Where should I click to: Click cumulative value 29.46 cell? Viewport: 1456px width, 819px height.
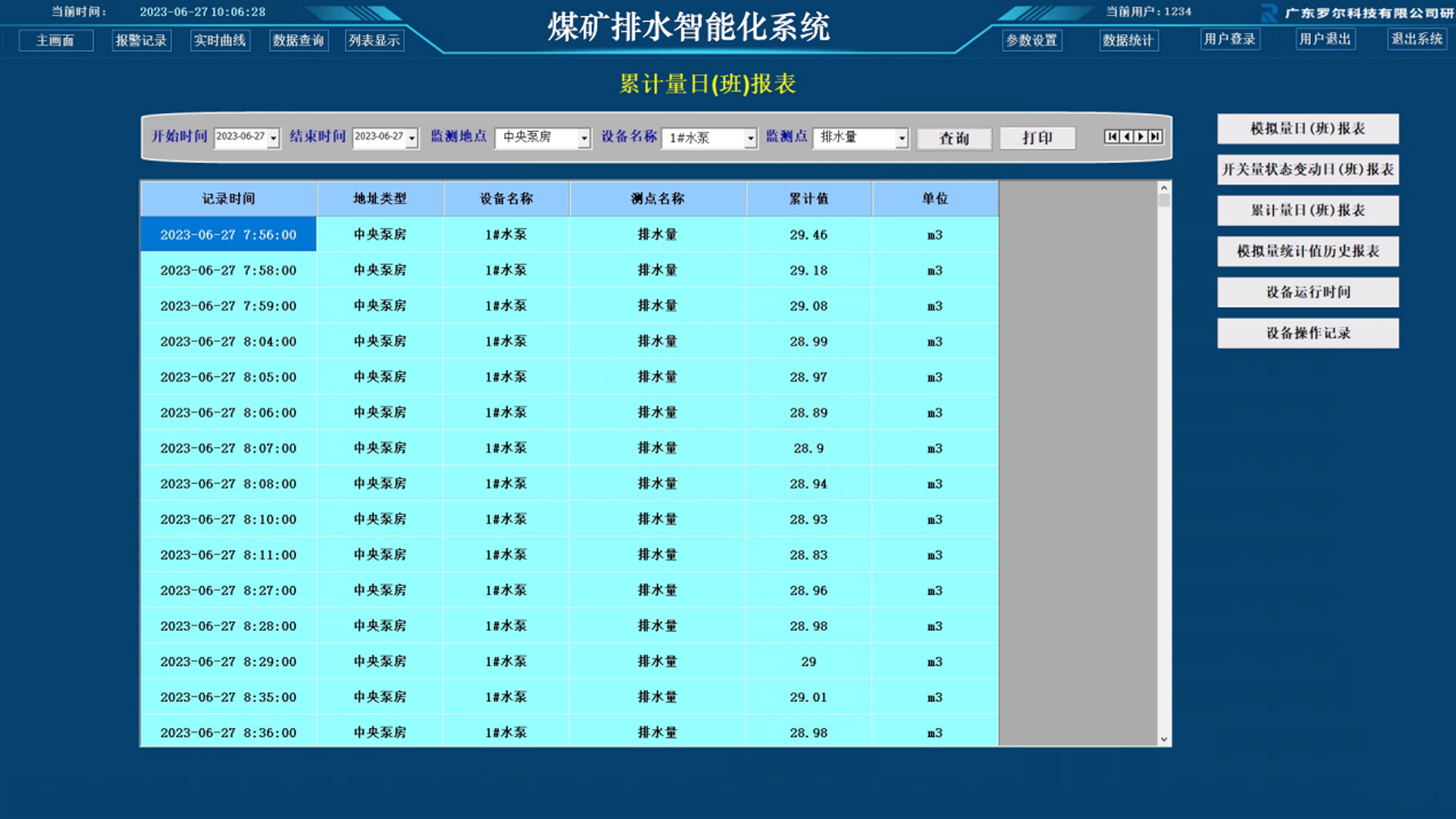[x=809, y=234]
